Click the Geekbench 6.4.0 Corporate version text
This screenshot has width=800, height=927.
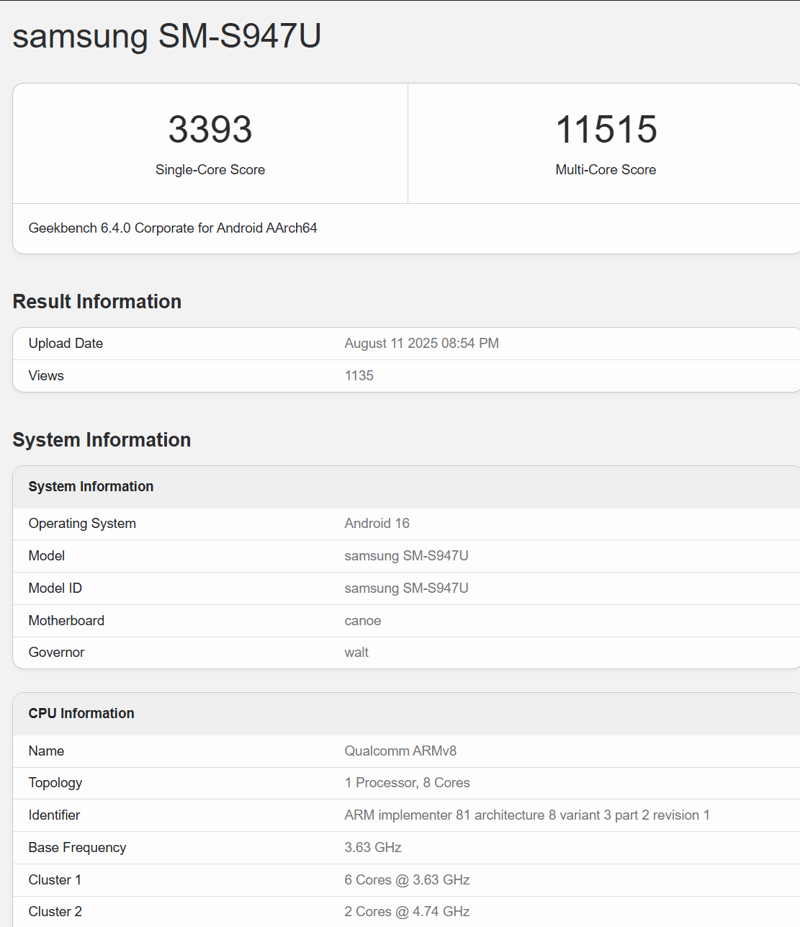pyautogui.click(x=173, y=228)
